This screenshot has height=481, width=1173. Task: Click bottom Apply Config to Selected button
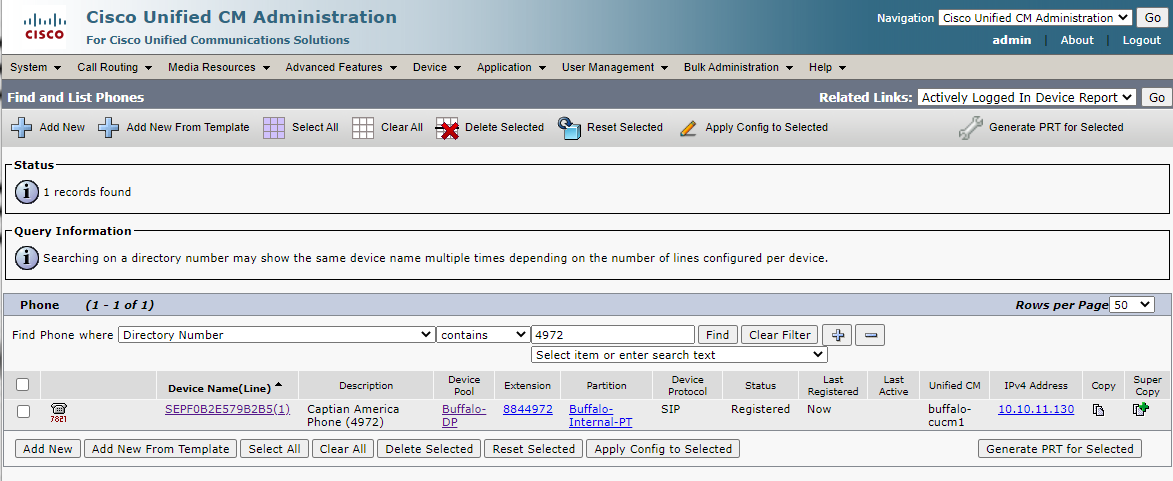663,449
